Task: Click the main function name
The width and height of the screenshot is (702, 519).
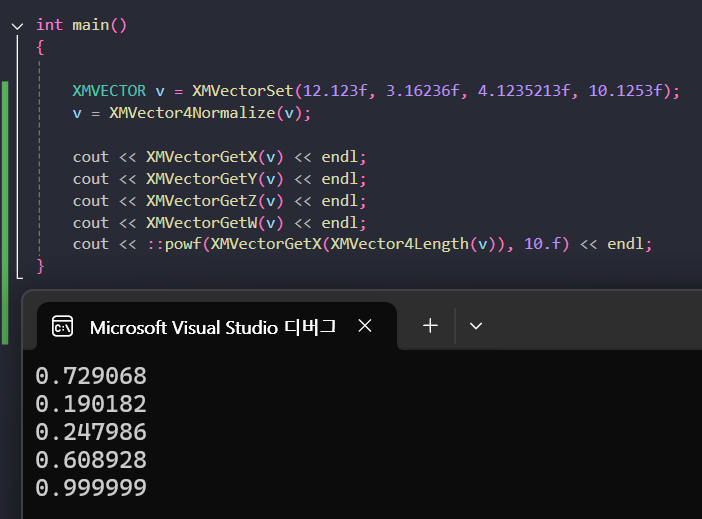Action: coord(91,25)
